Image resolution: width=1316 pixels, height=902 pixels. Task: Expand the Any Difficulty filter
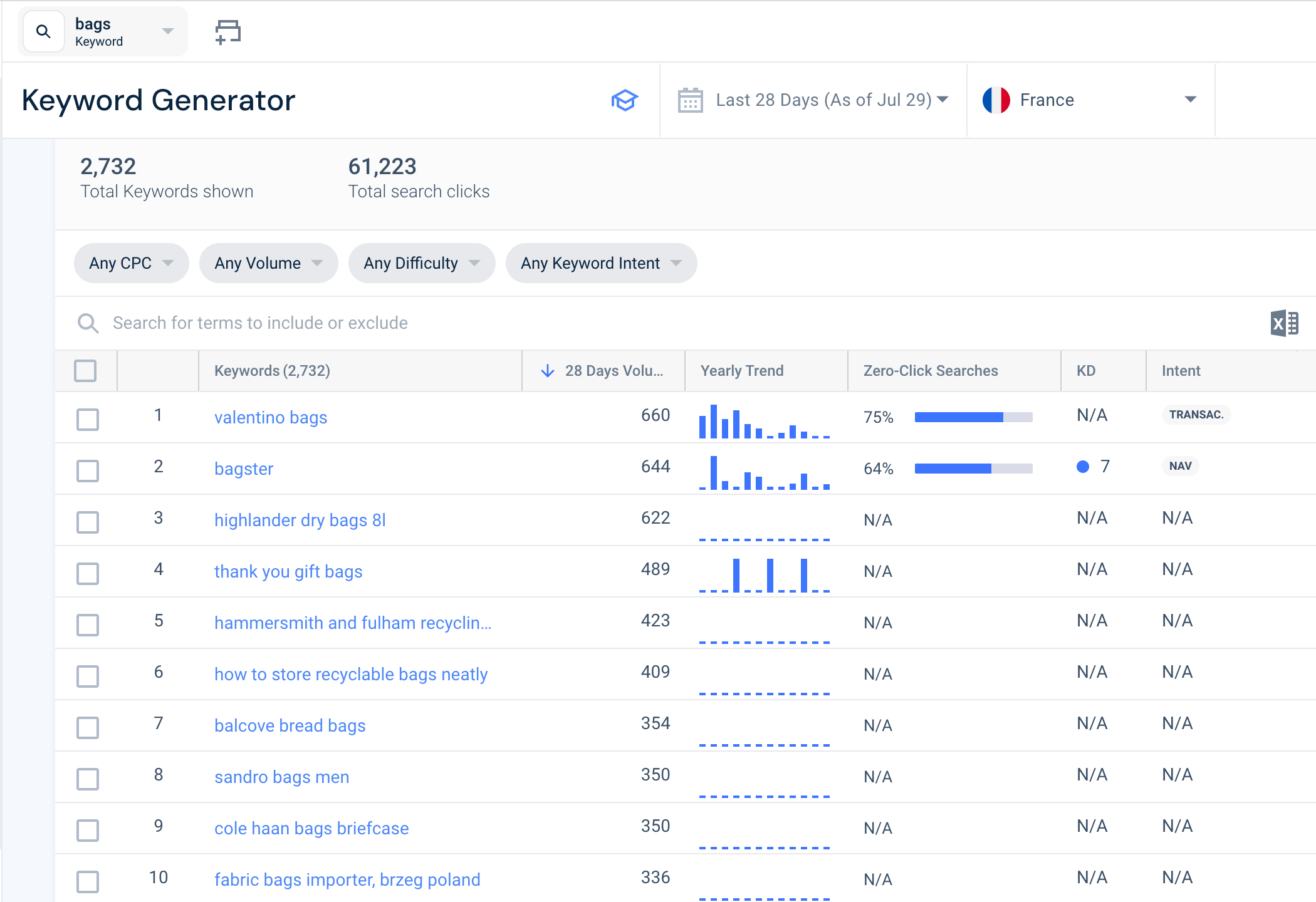pos(421,263)
